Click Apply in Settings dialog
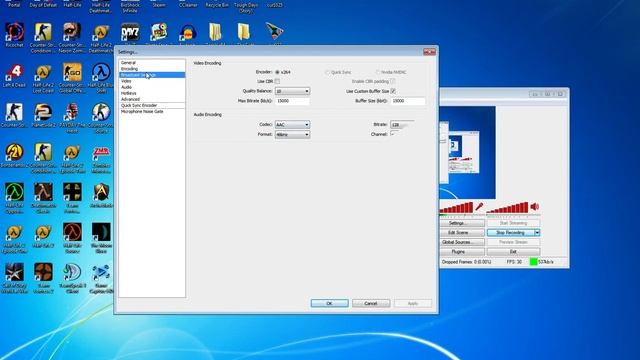Viewport: 640px width, 360px height. 413,303
